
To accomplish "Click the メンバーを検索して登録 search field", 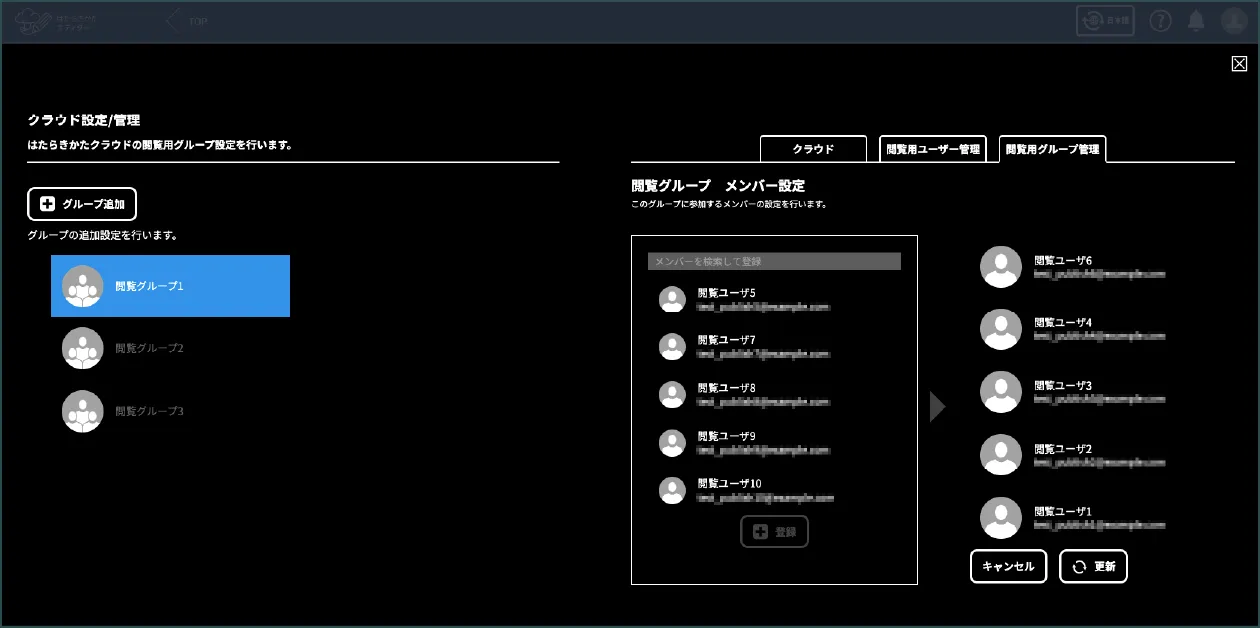I will tap(774, 261).
